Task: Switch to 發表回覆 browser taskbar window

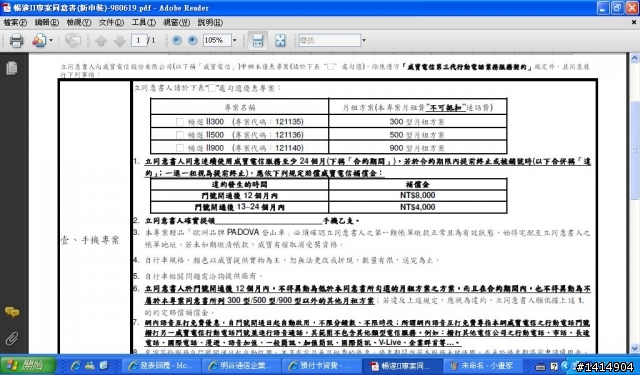Action: tap(161, 366)
